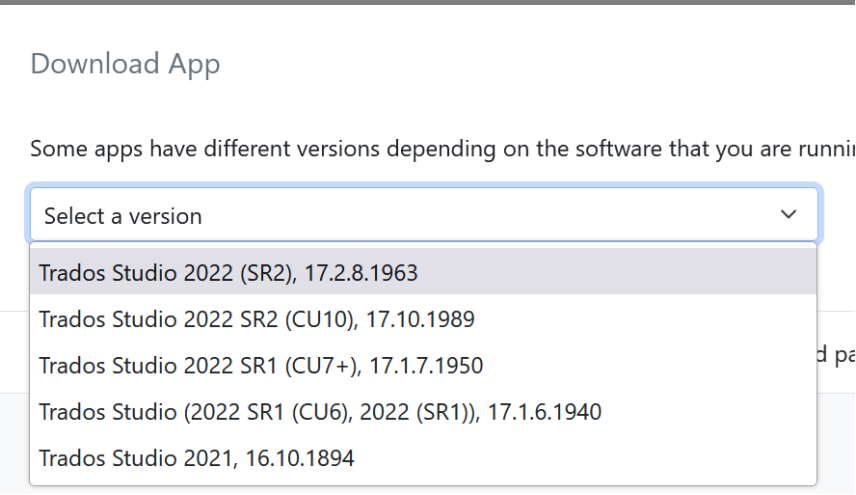Collapse the version list using the chevron
Viewport: 856px width, 495px height.
pyautogui.click(x=789, y=215)
